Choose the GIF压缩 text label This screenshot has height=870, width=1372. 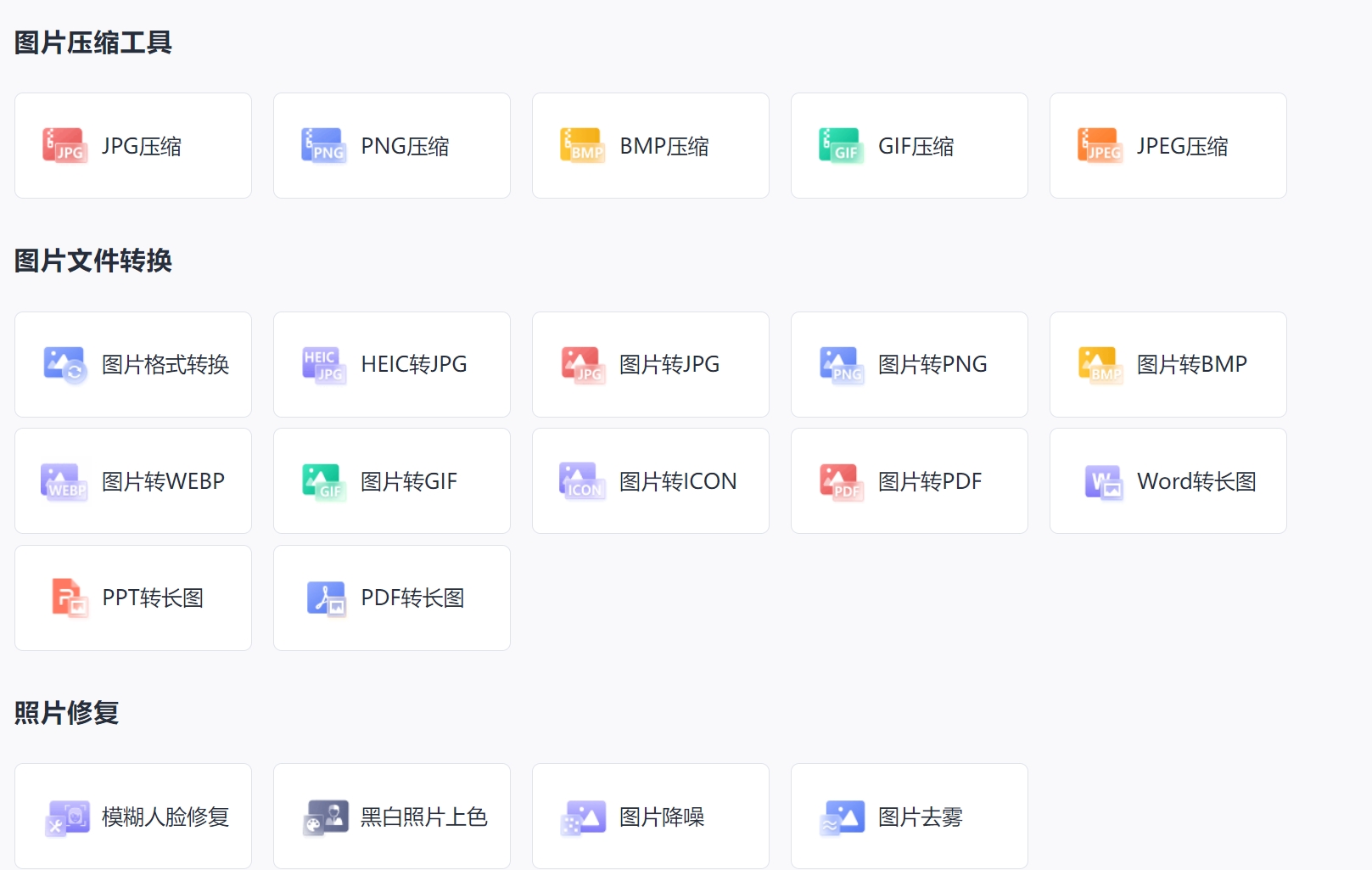916,146
